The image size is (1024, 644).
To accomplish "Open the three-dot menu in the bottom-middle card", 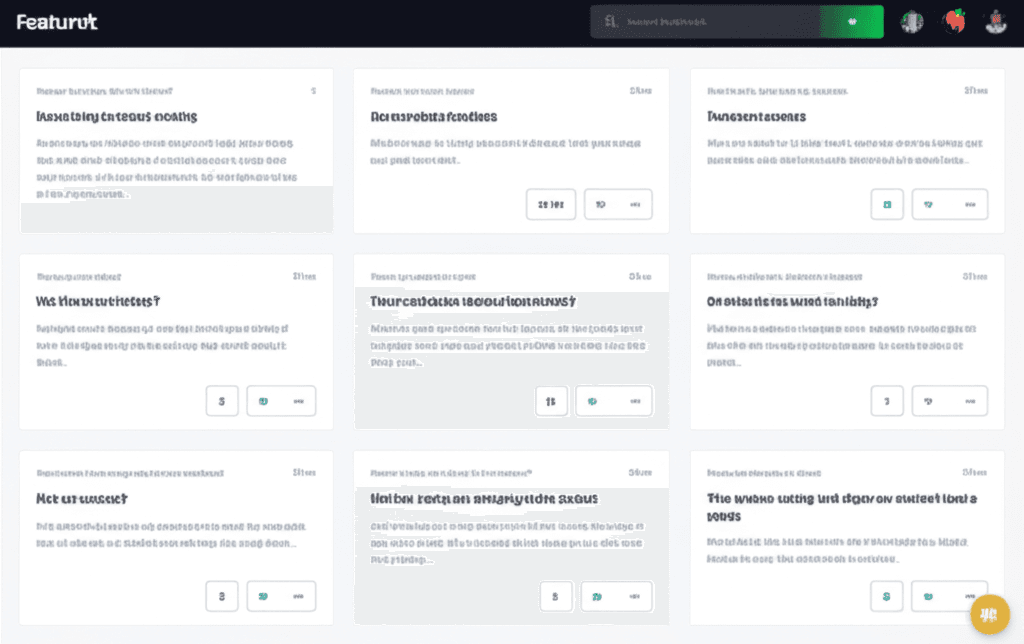I will pos(635,596).
